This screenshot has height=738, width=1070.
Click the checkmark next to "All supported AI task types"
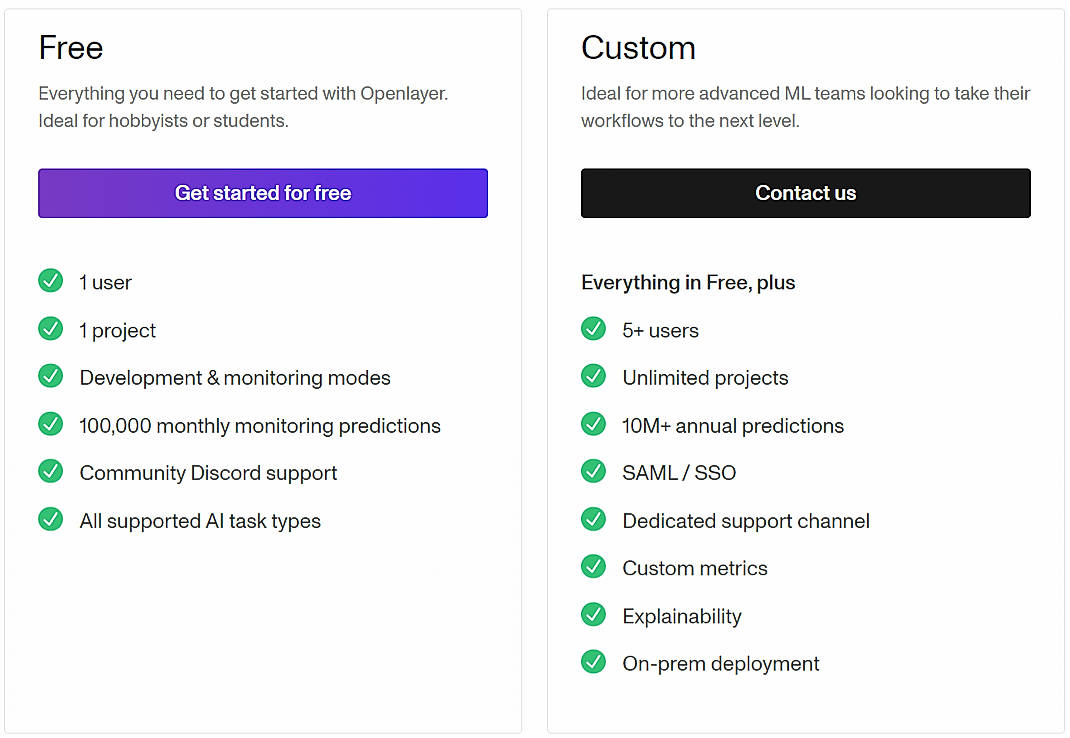(x=50, y=520)
